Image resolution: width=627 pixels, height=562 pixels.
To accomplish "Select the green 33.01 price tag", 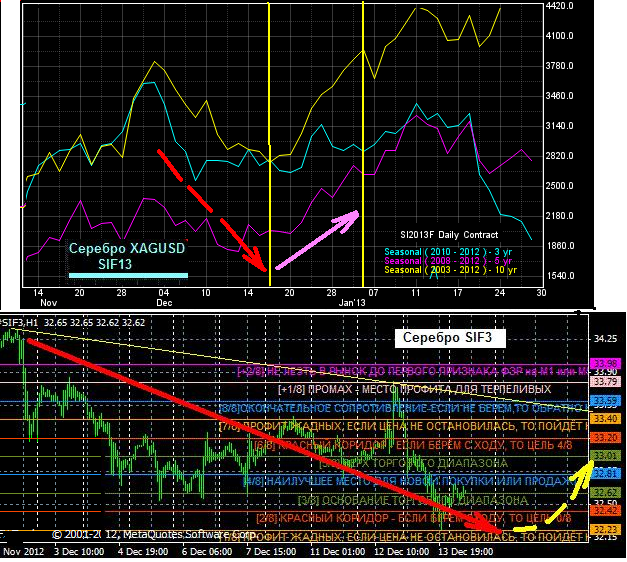I will pyautogui.click(x=605, y=456).
